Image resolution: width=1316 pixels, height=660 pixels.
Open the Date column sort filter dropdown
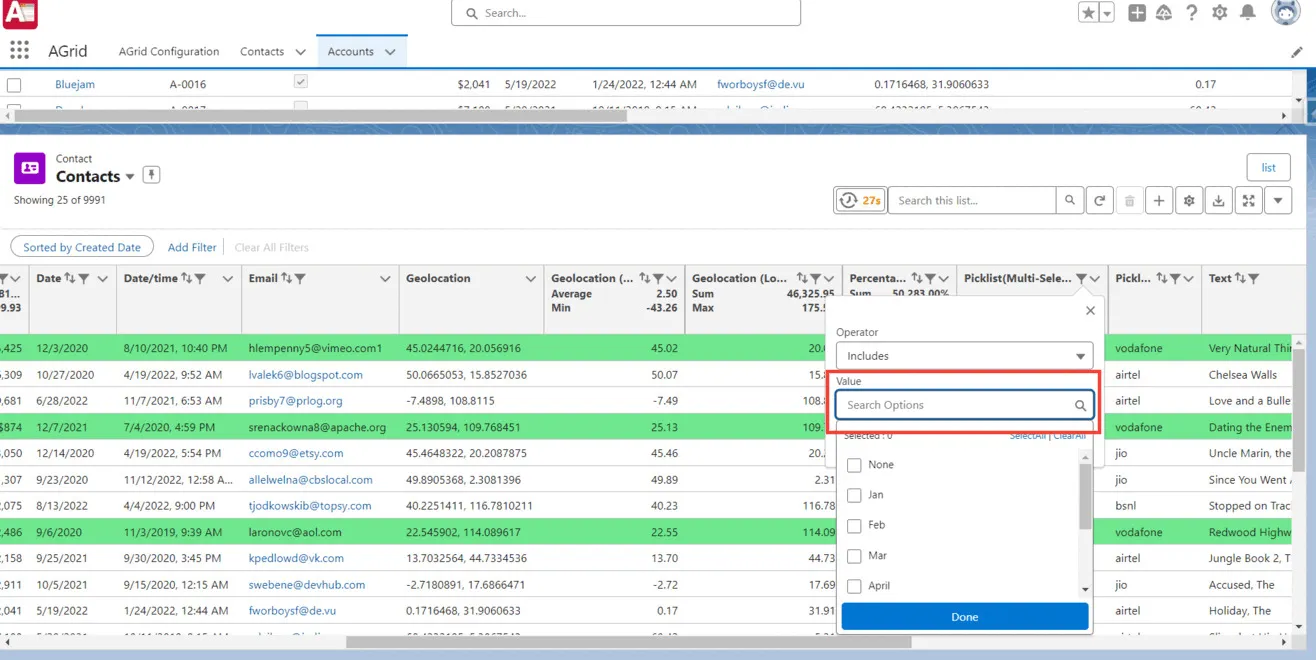coord(100,280)
